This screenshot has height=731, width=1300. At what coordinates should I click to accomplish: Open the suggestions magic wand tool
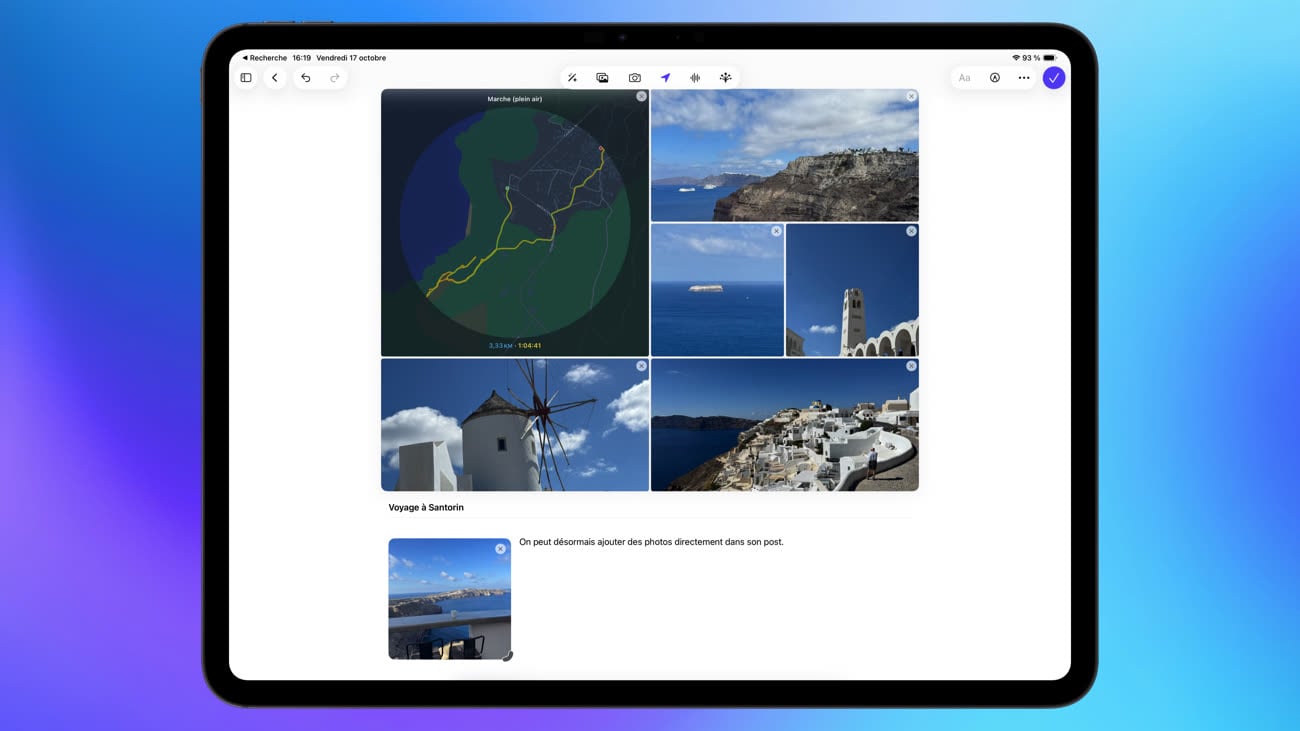point(572,78)
